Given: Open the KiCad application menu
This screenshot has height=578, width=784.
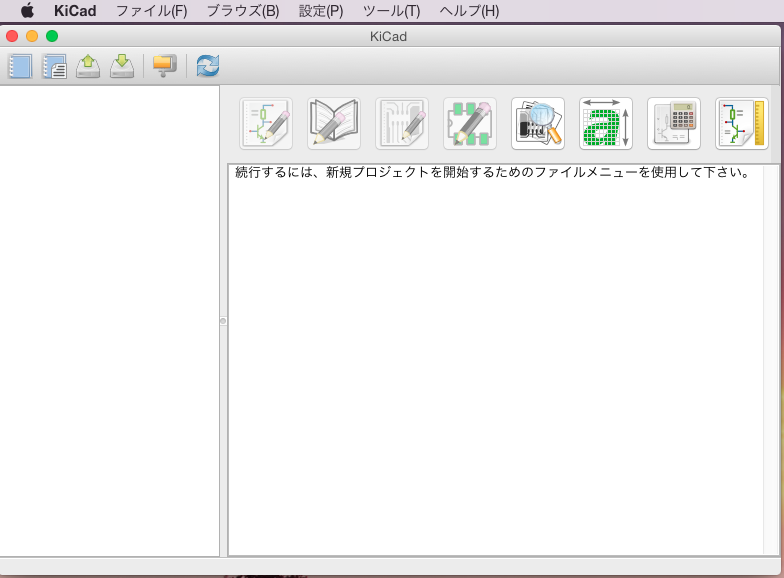Looking at the screenshot, I should [75, 10].
